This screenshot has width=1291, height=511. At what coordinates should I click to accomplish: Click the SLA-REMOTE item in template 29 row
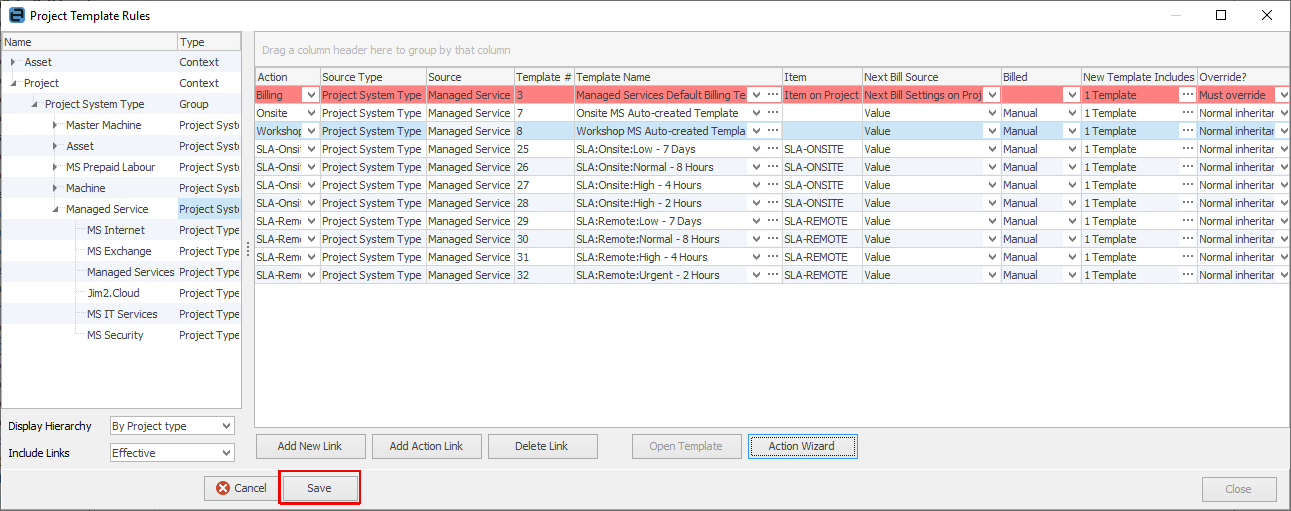[x=822, y=221]
